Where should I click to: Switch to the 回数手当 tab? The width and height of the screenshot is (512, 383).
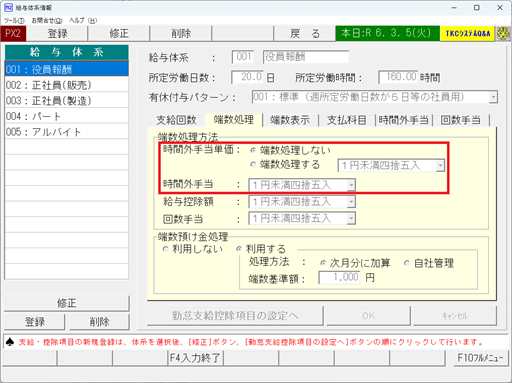(x=461, y=120)
